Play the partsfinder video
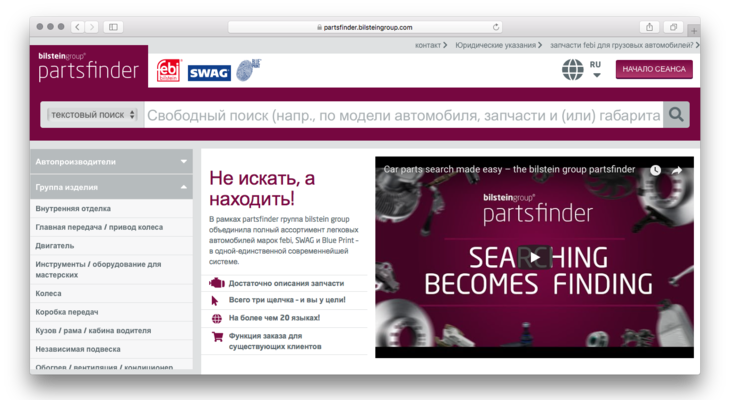Viewport: 730px width, 400px height. 534,258
